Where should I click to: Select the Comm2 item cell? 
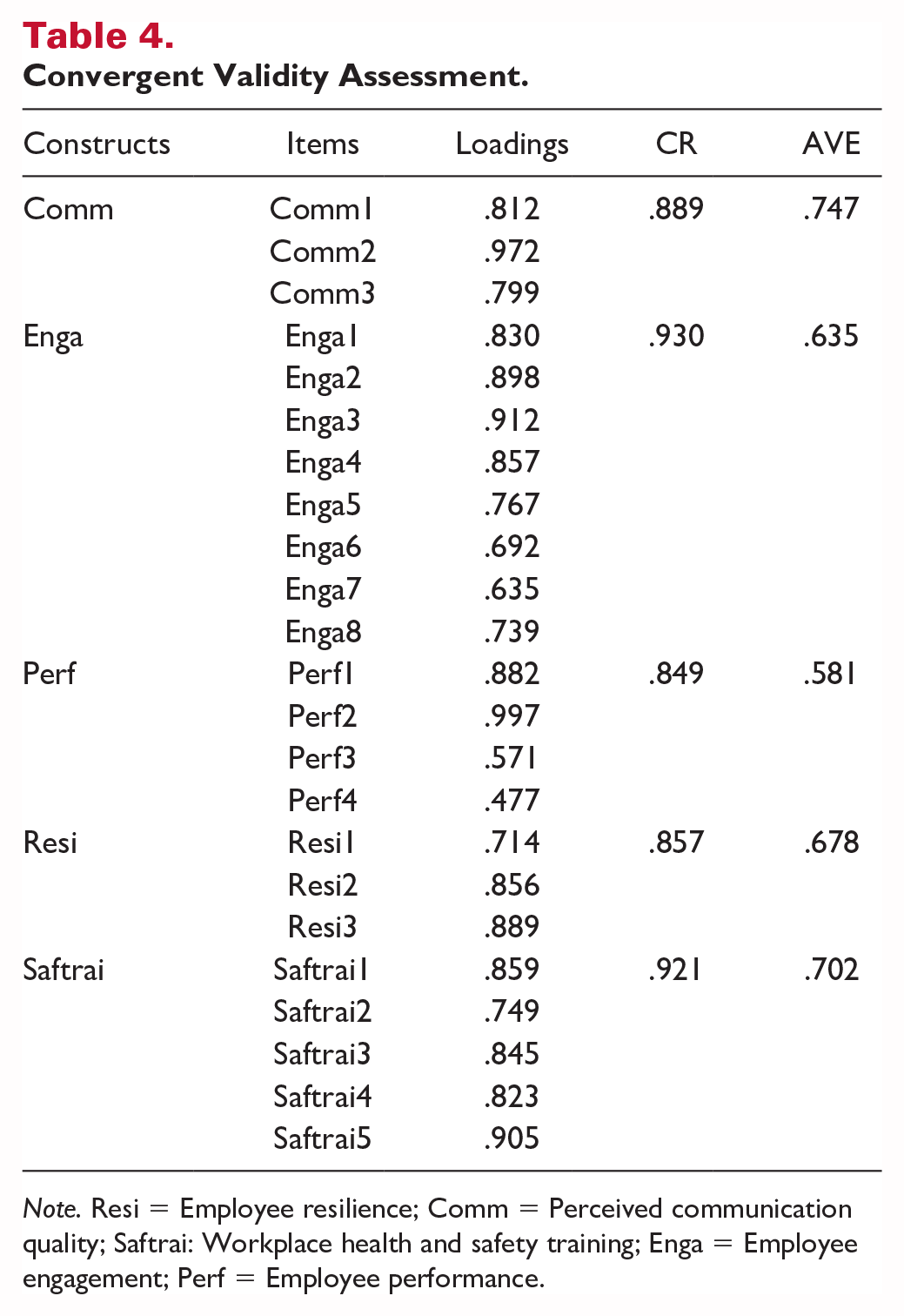pyautogui.click(x=323, y=252)
